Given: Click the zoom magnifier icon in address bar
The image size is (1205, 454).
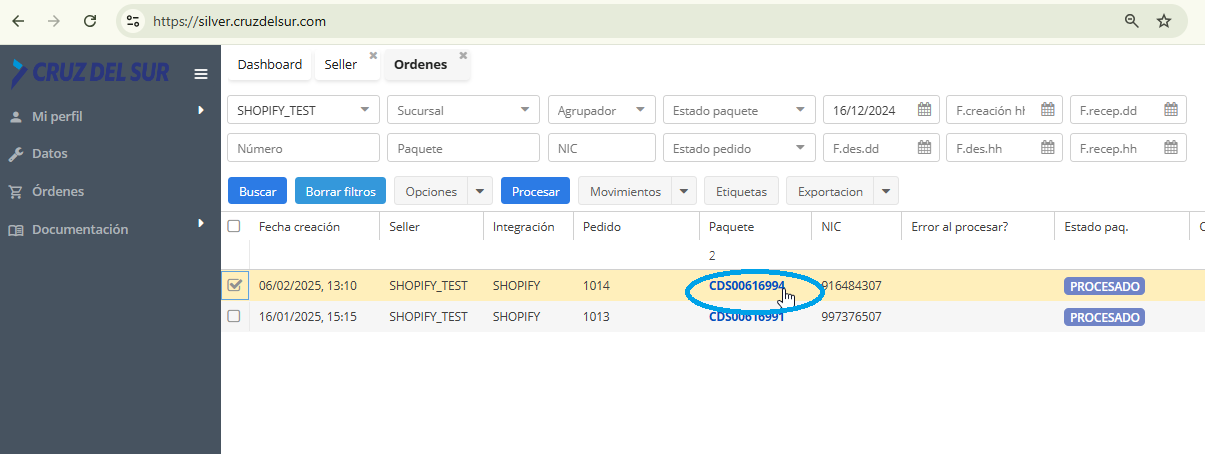Looking at the screenshot, I should click(x=1132, y=21).
